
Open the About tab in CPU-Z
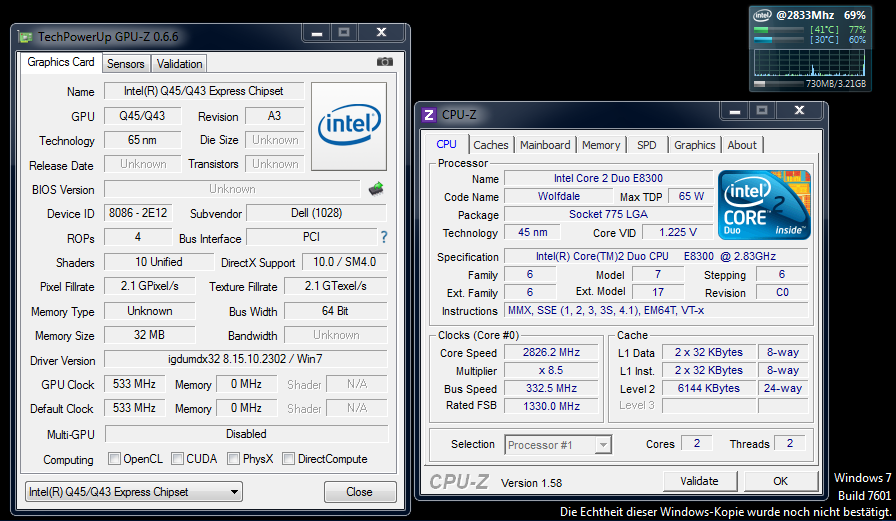(x=742, y=145)
